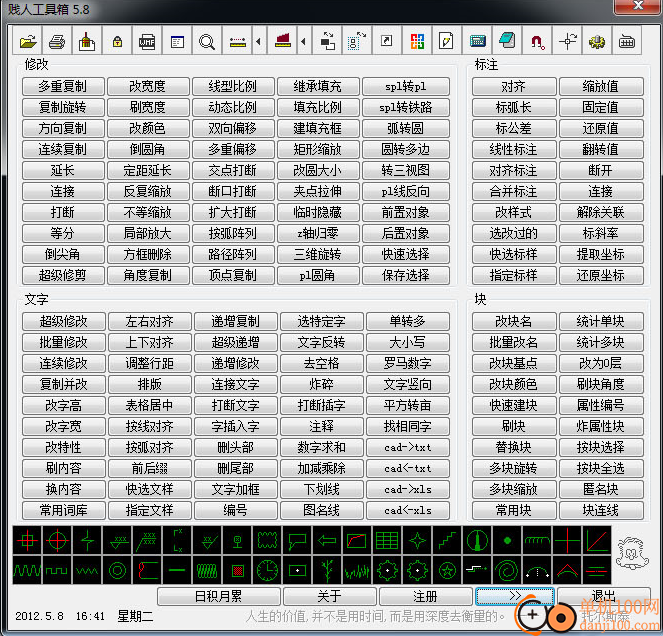Click the 改块名 button
Screen dimensions: 663x636
(514, 321)
